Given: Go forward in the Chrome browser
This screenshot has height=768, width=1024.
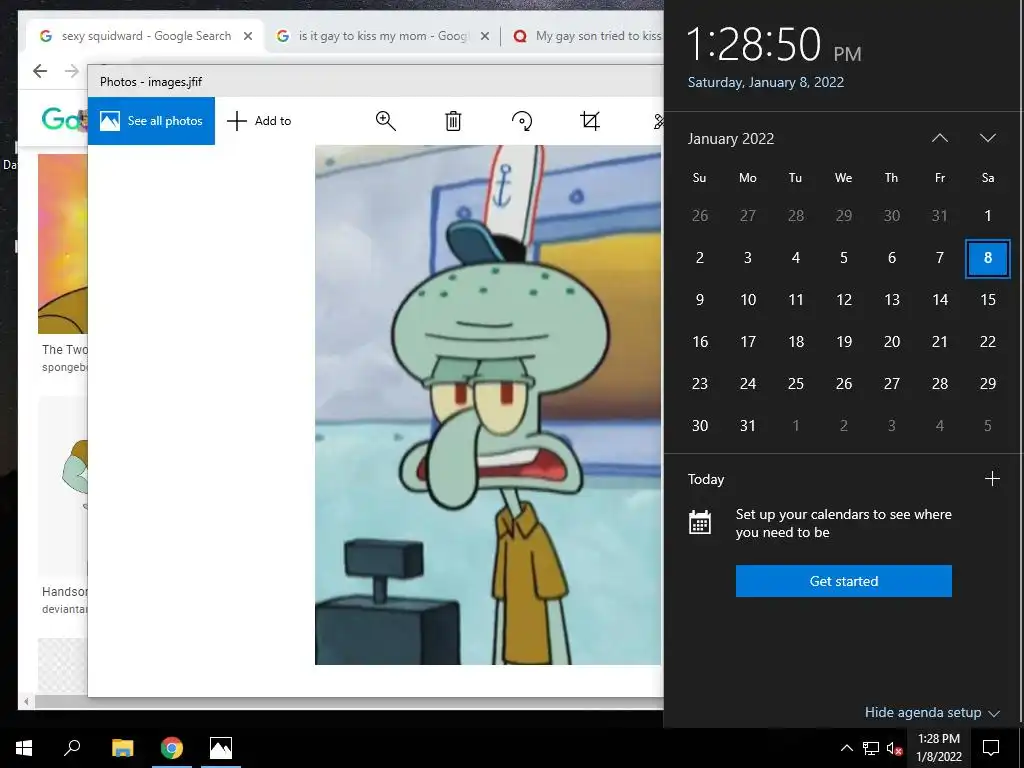Looking at the screenshot, I should coord(72,71).
